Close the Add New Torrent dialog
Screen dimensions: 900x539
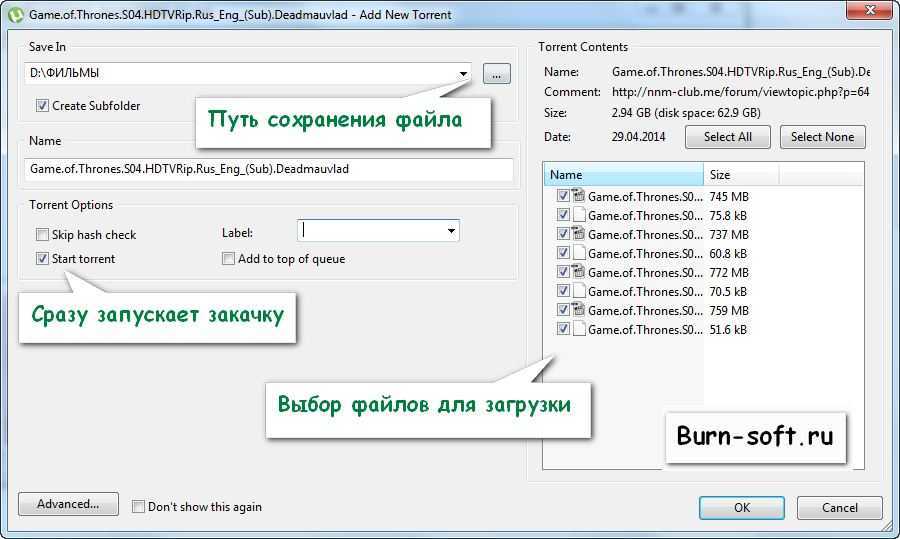[870, 9]
